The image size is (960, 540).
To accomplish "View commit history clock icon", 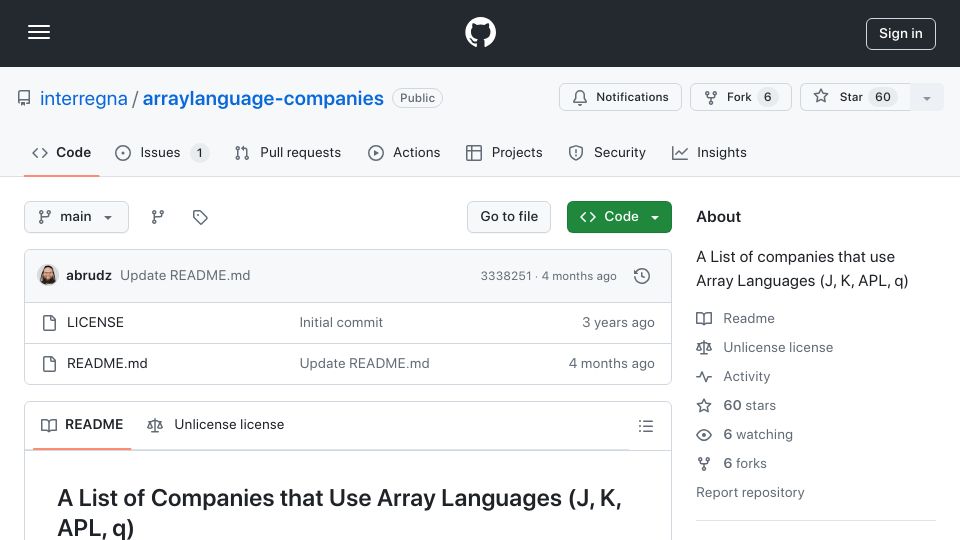I will coord(642,276).
